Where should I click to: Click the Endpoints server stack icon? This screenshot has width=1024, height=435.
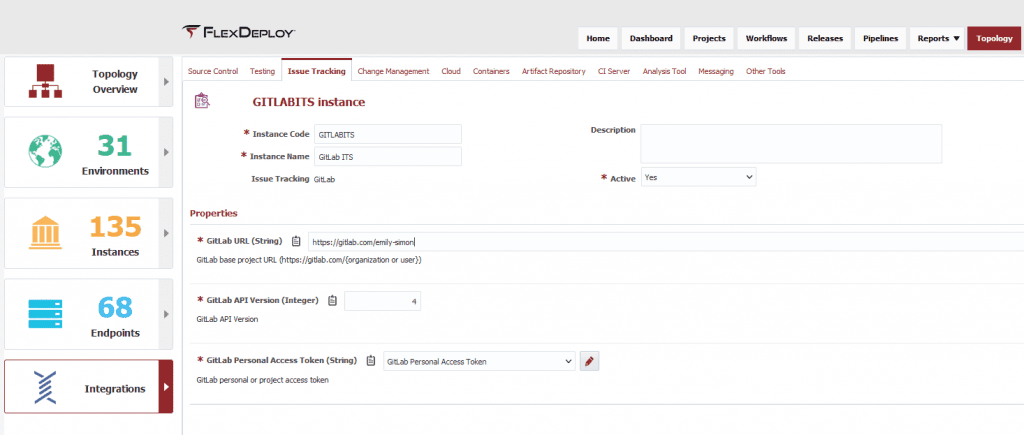[45, 314]
